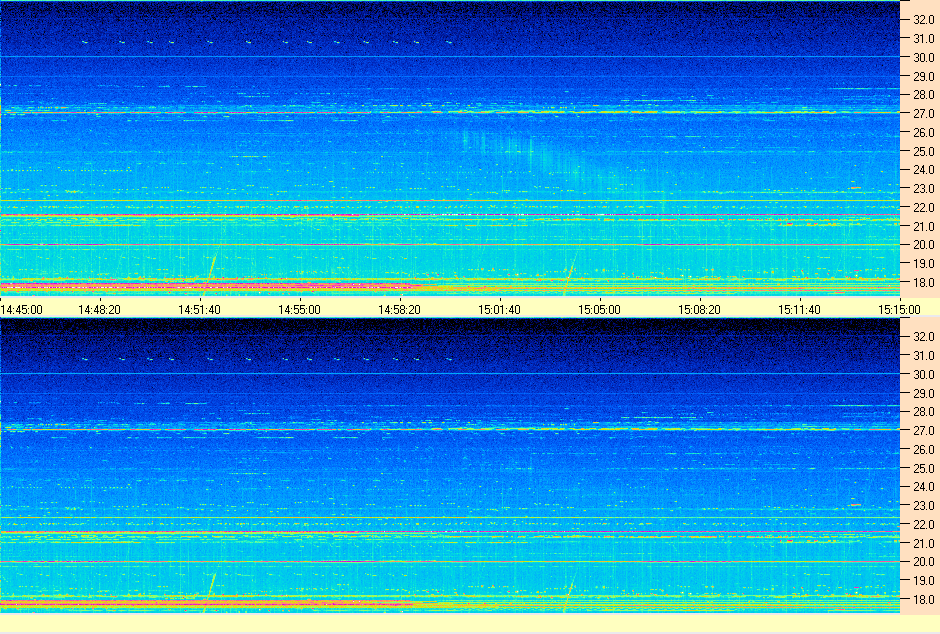Choose 22.0 on the upper spectrogram scale
The image size is (940, 634).
click(x=924, y=207)
